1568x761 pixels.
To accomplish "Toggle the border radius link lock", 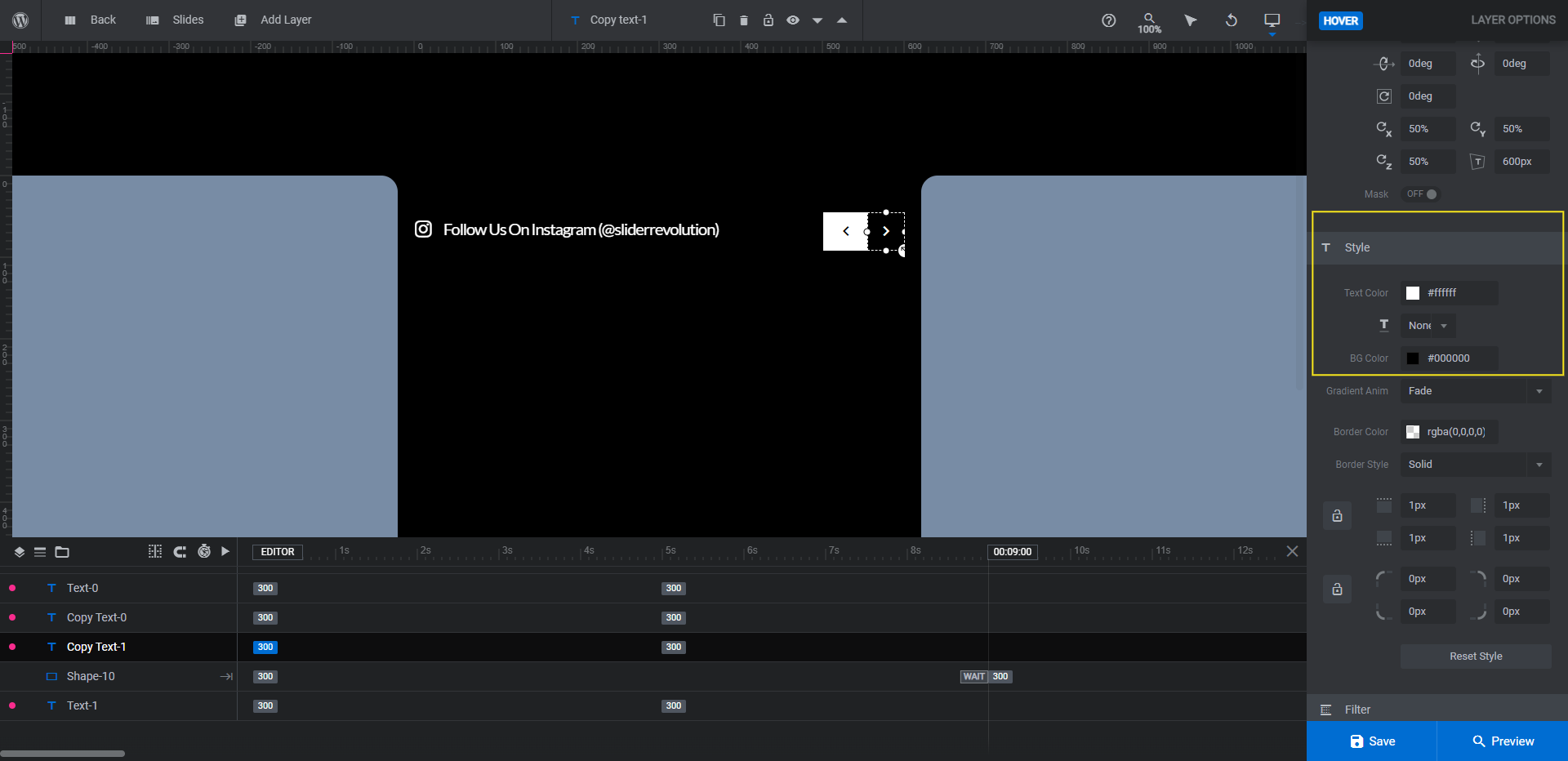I will 1337,590.
